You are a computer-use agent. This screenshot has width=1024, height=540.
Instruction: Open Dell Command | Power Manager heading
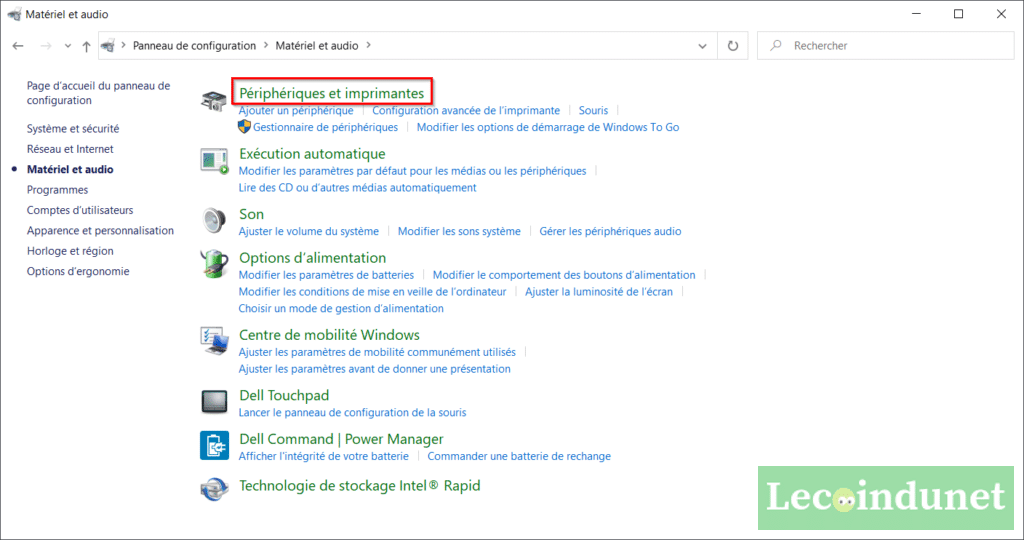(x=341, y=439)
